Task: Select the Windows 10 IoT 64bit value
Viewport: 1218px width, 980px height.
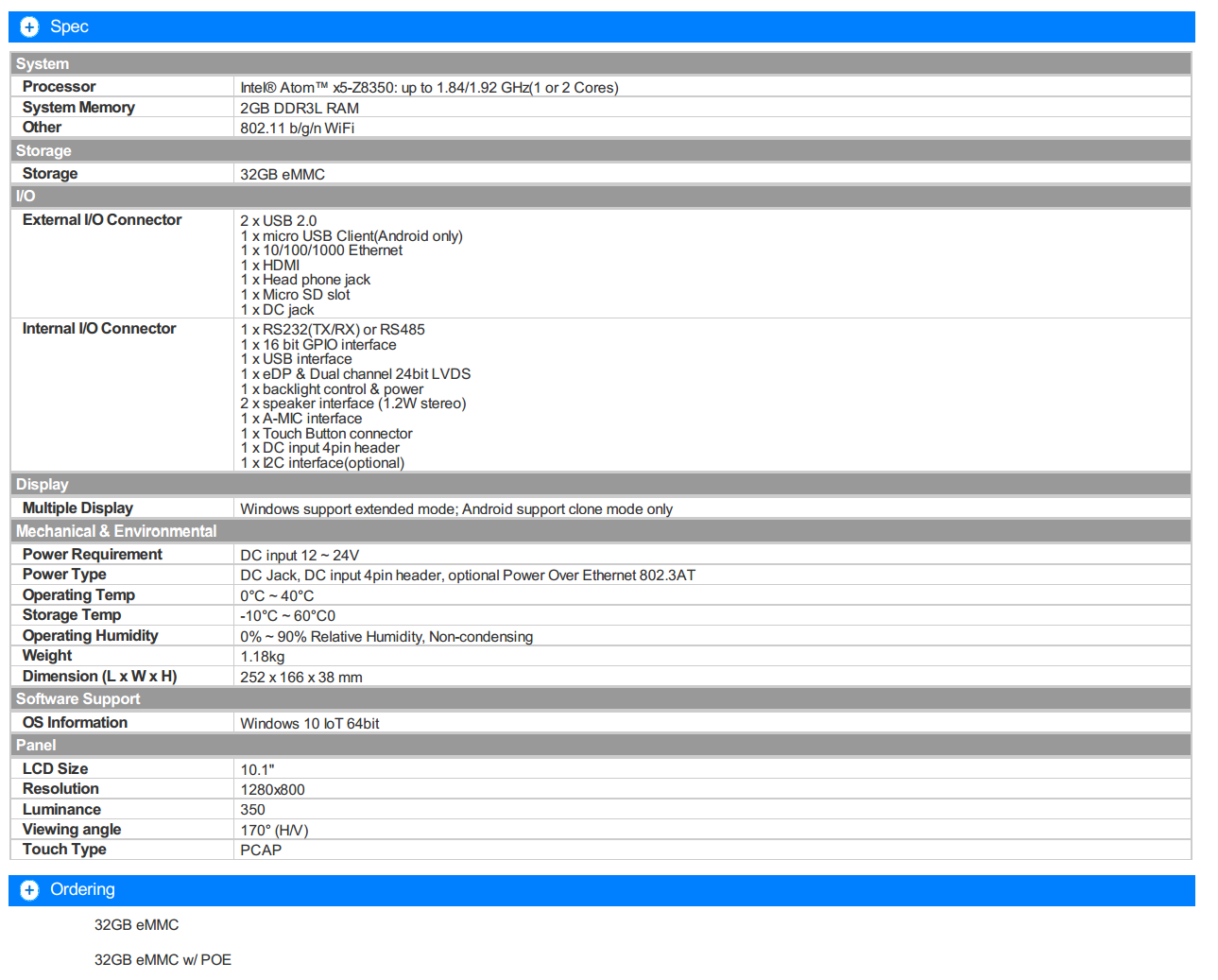Action: [310, 724]
